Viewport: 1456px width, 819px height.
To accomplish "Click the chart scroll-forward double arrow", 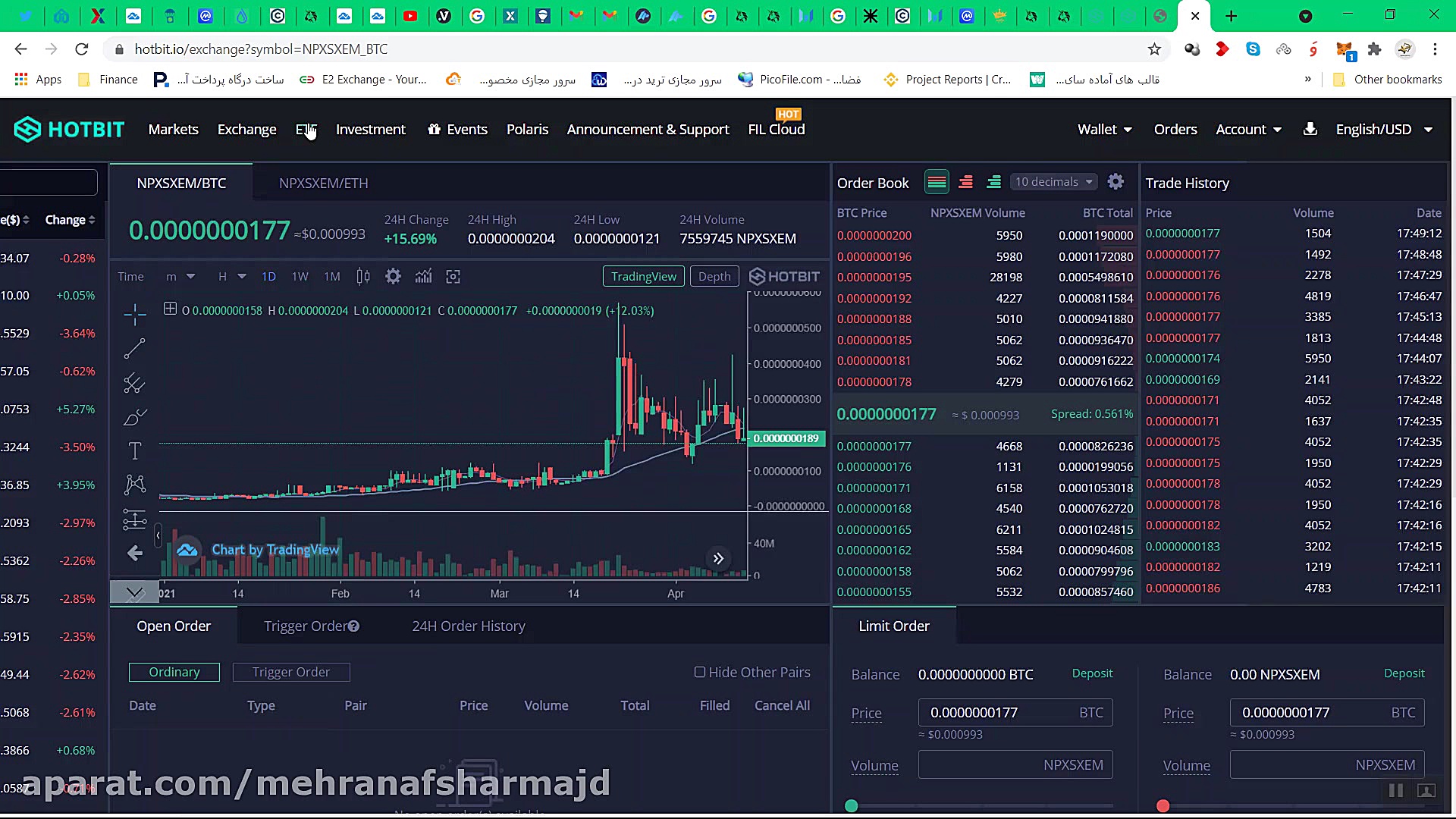I will click(718, 559).
